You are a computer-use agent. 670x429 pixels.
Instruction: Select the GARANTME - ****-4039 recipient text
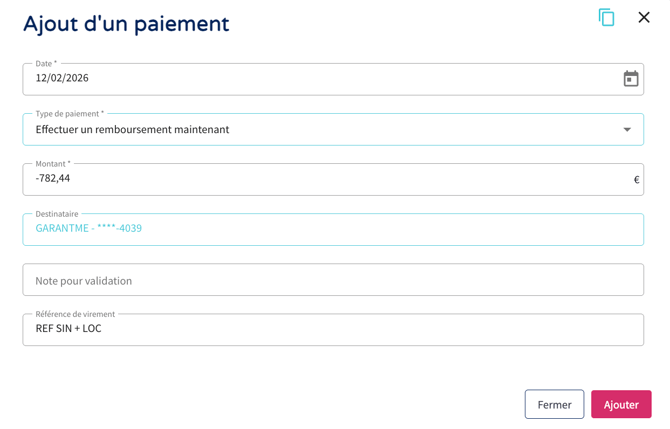pyautogui.click(x=88, y=228)
